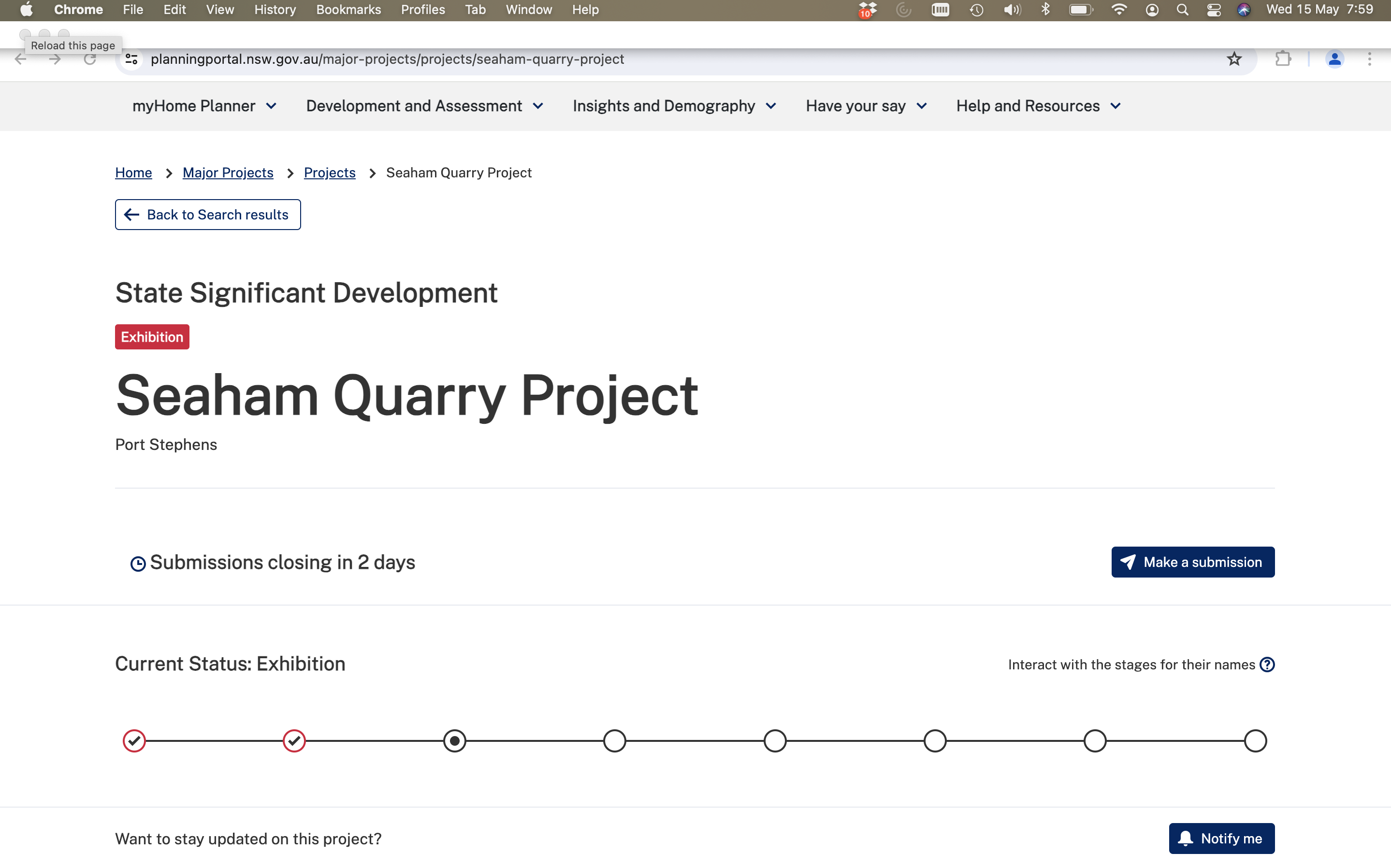Open the Bookmarks menu in menu bar
This screenshot has width=1391, height=868.
point(348,10)
